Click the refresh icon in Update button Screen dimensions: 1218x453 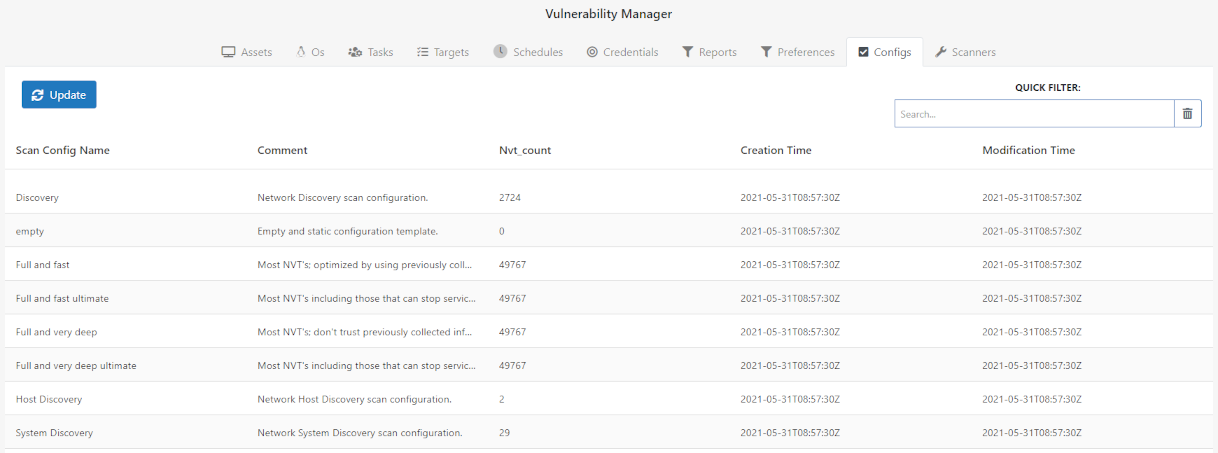click(x=38, y=95)
